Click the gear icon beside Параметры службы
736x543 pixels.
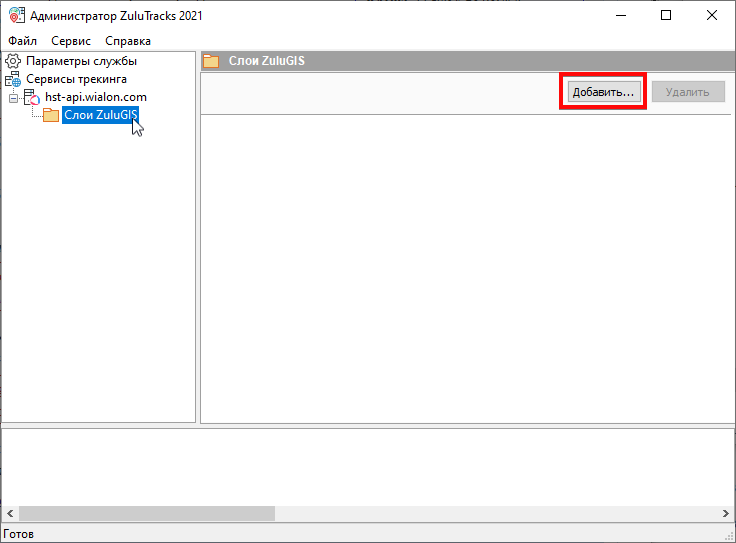tap(13, 61)
